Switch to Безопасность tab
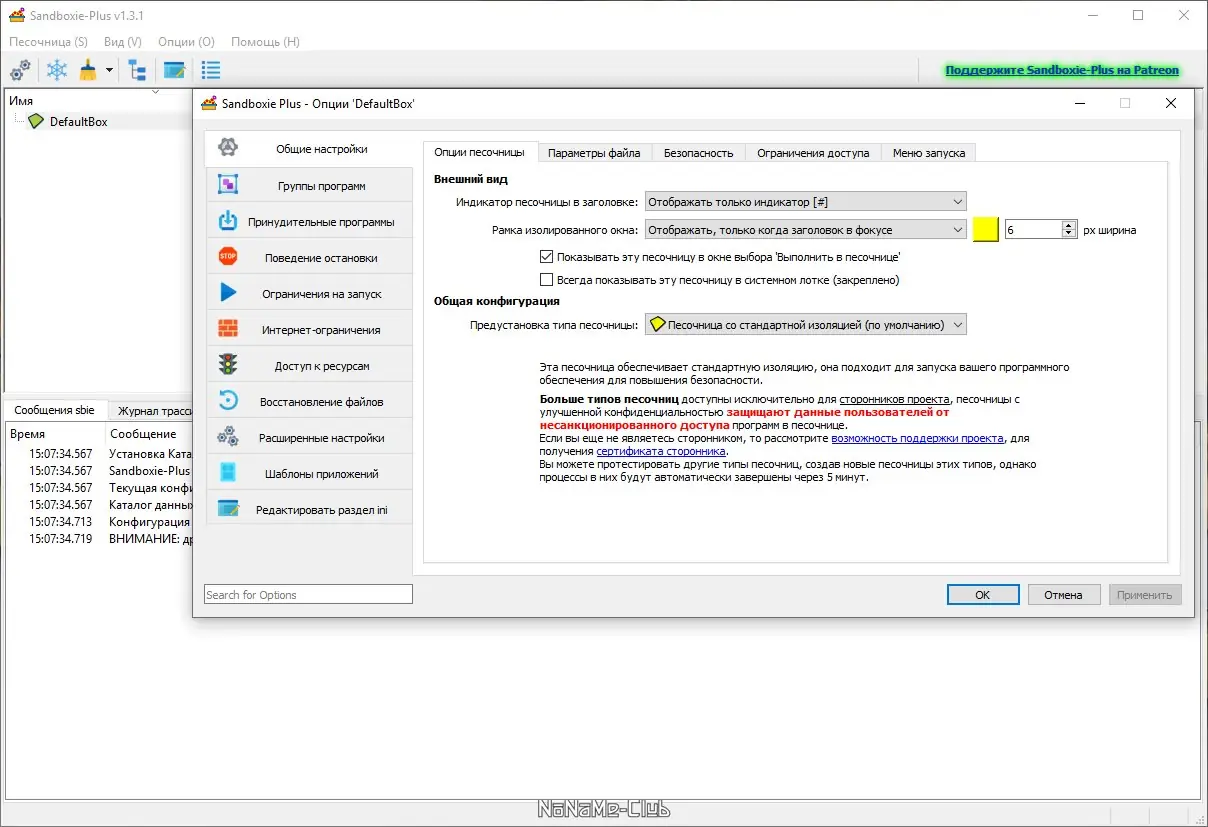The height and width of the screenshot is (827, 1208). 698,153
